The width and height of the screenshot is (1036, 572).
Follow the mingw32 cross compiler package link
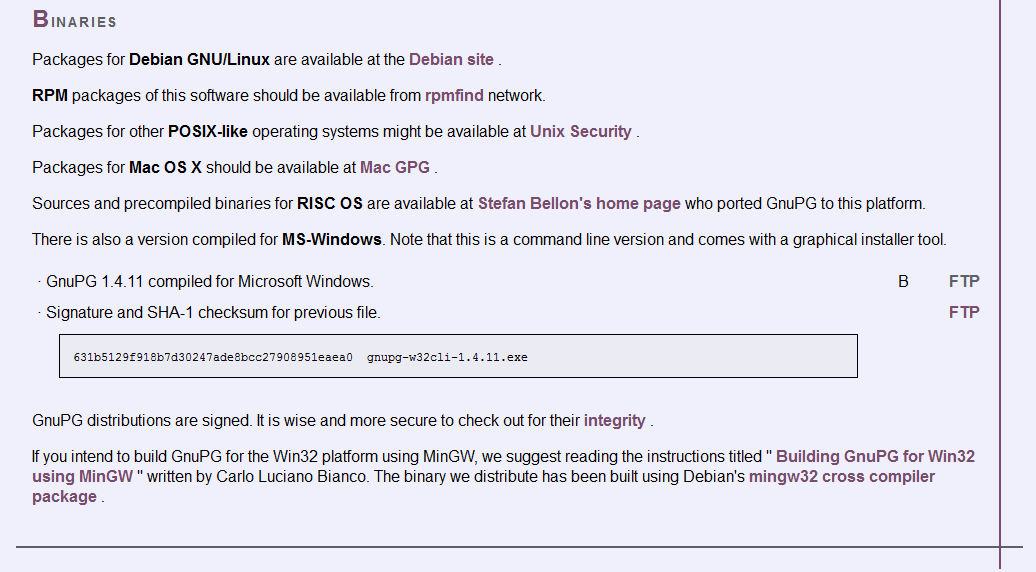coord(841,477)
